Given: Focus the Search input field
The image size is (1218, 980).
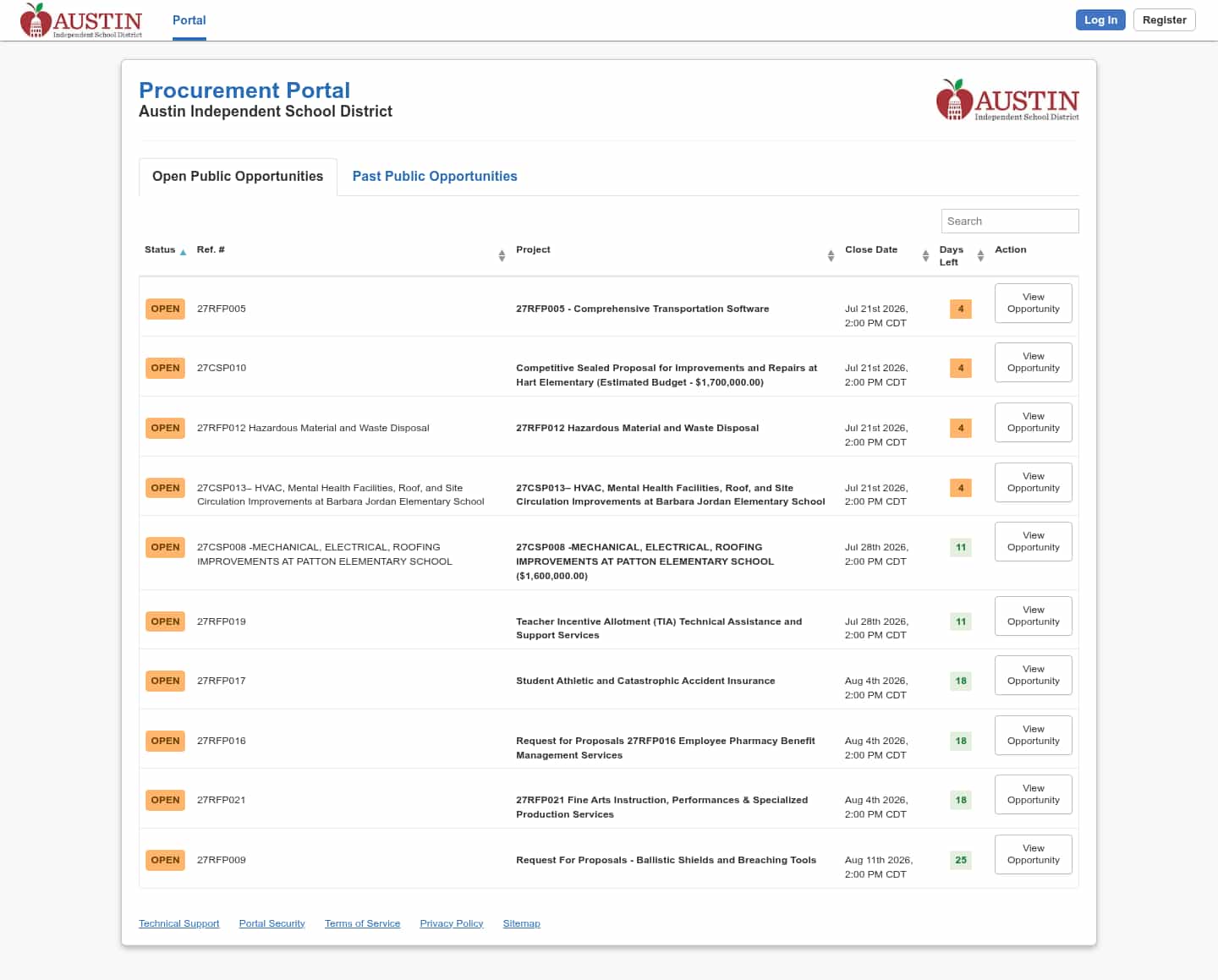Looking at the screenshot, I should pos(1010,221).
